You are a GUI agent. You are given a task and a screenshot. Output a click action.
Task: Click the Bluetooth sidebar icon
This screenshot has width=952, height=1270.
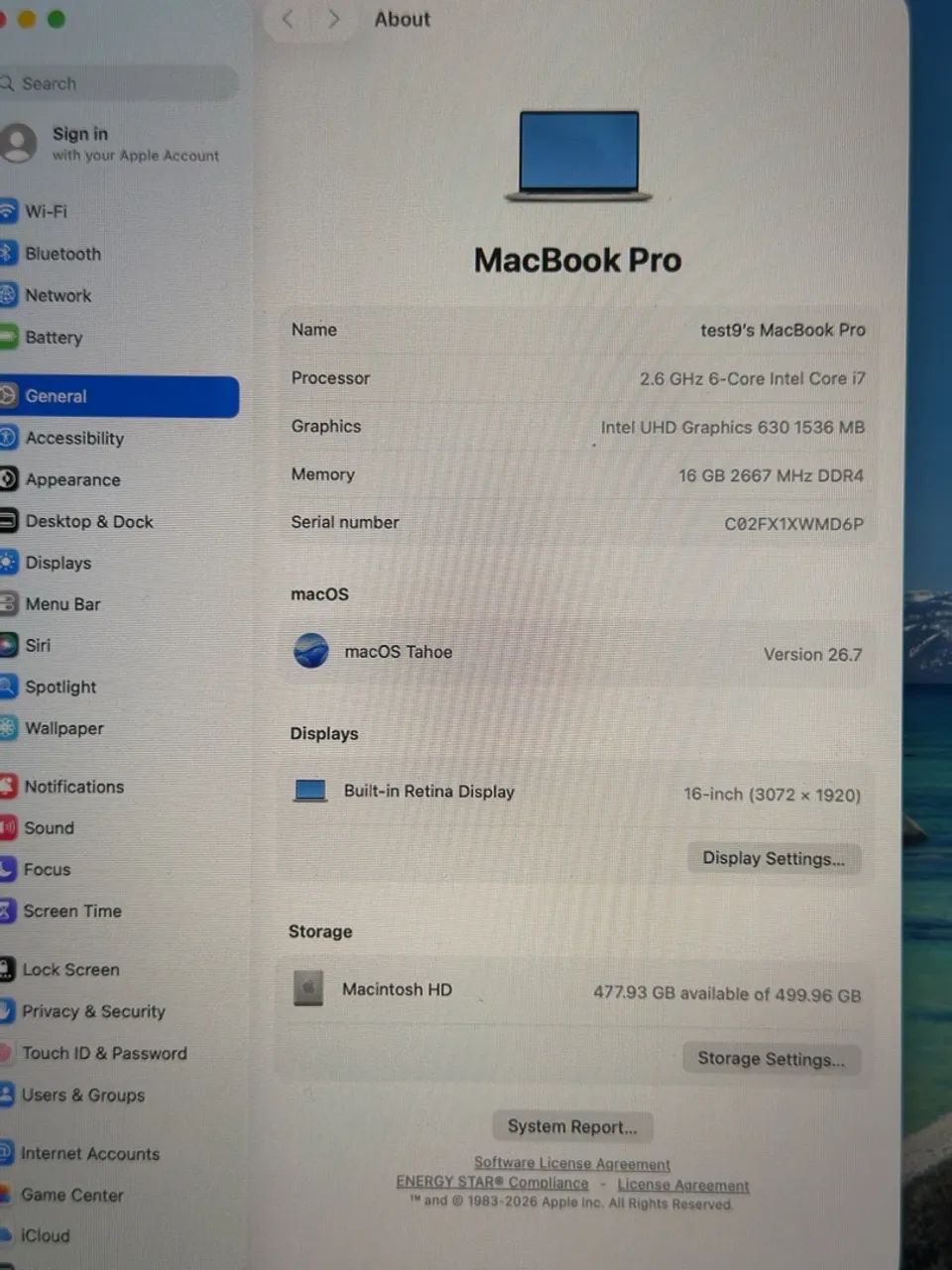point(8,253)
